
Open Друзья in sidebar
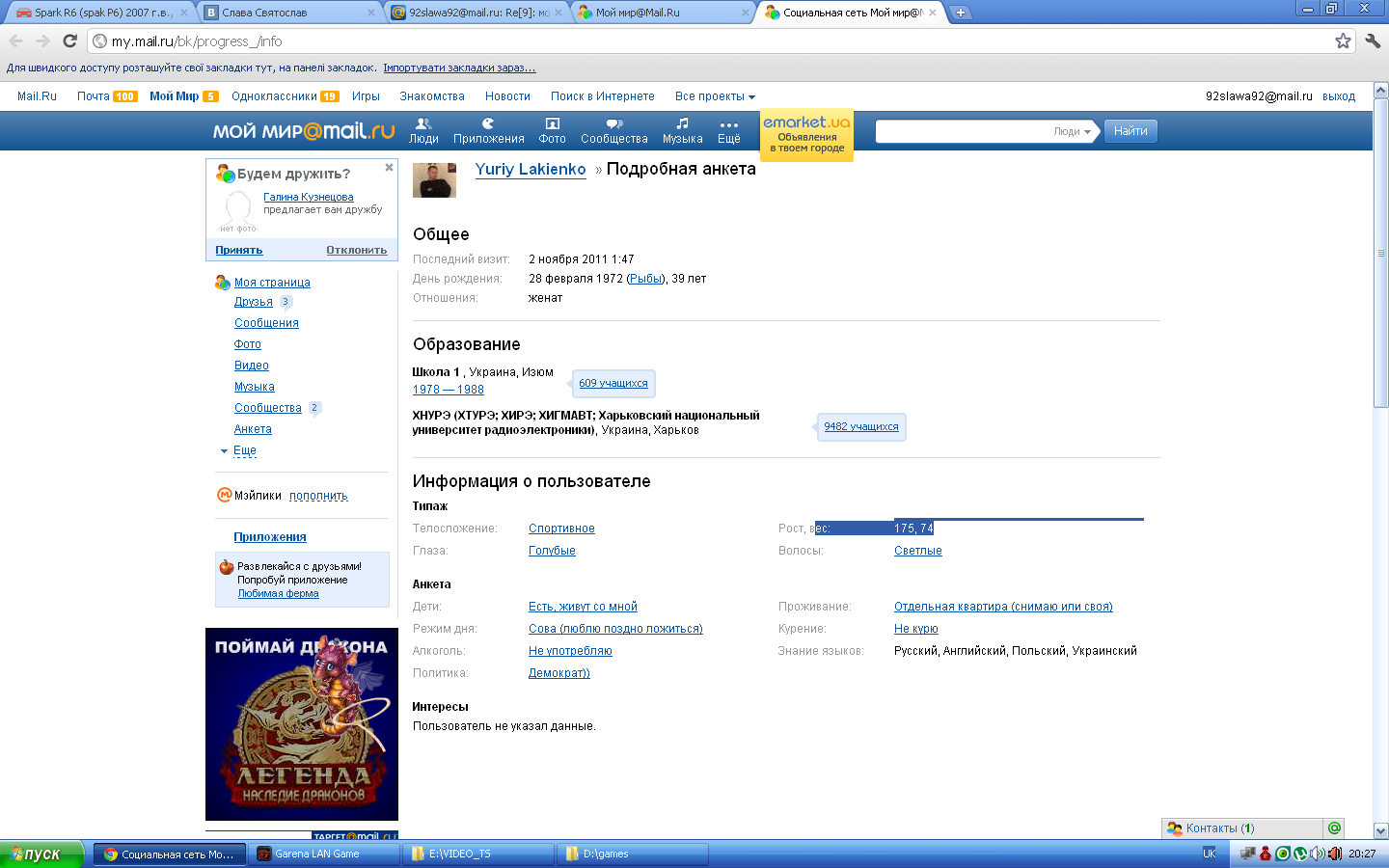click(254, 302)
